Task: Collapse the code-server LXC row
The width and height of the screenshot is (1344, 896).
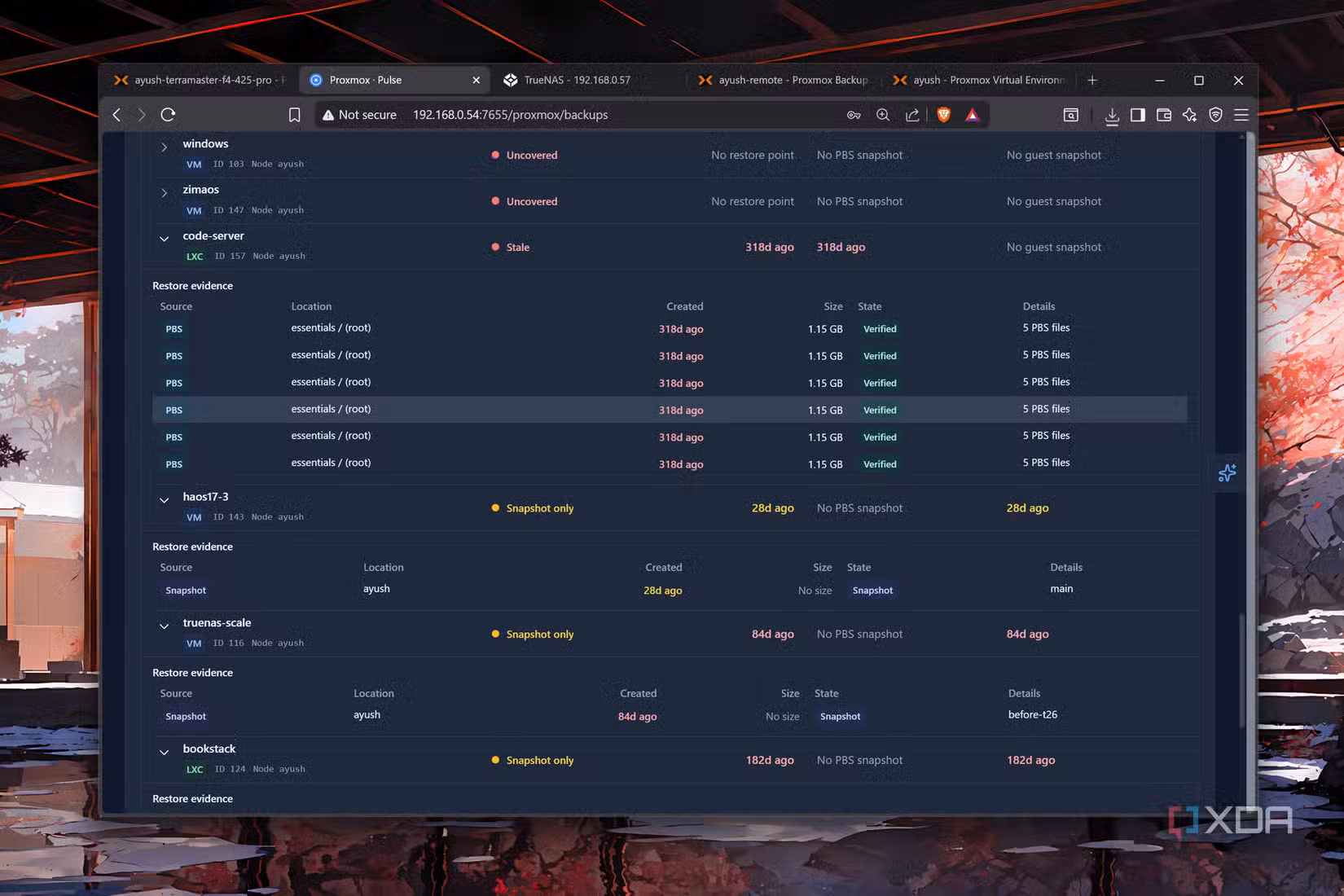Action: (165, 239)
